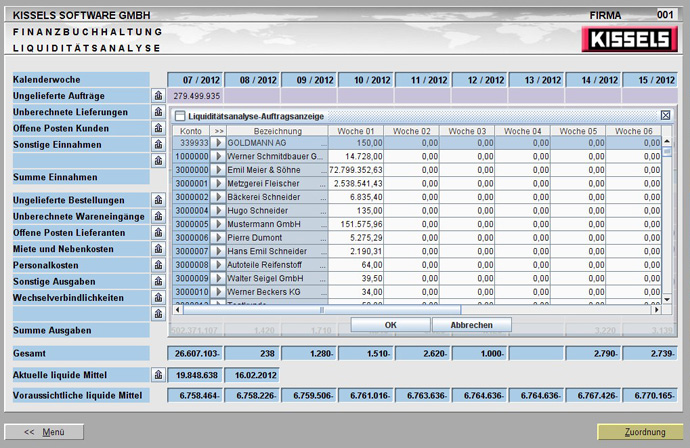Expand the Werner Beckers KG row arrow
Screen dimensions: 690x448
click(218, 292)
